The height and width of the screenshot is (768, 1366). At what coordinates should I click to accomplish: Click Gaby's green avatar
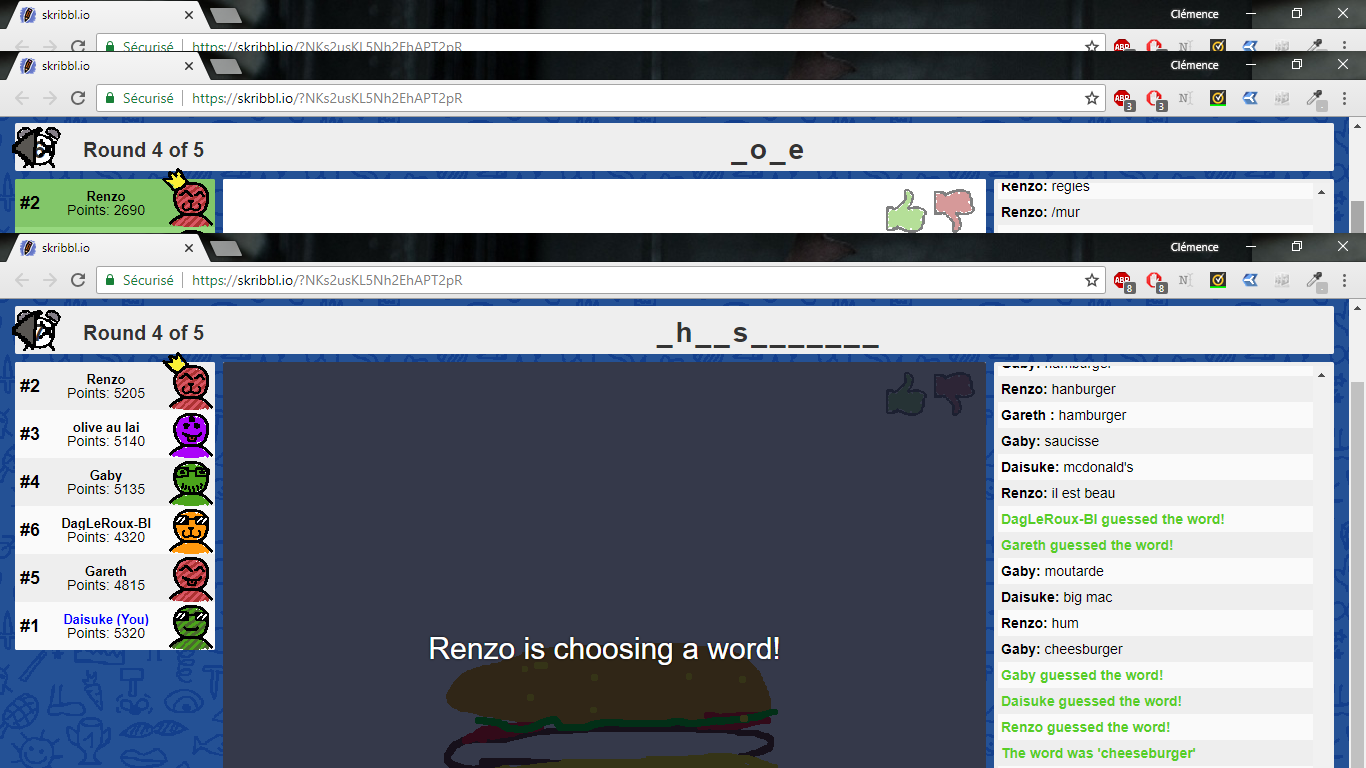[x=190, y=482]
